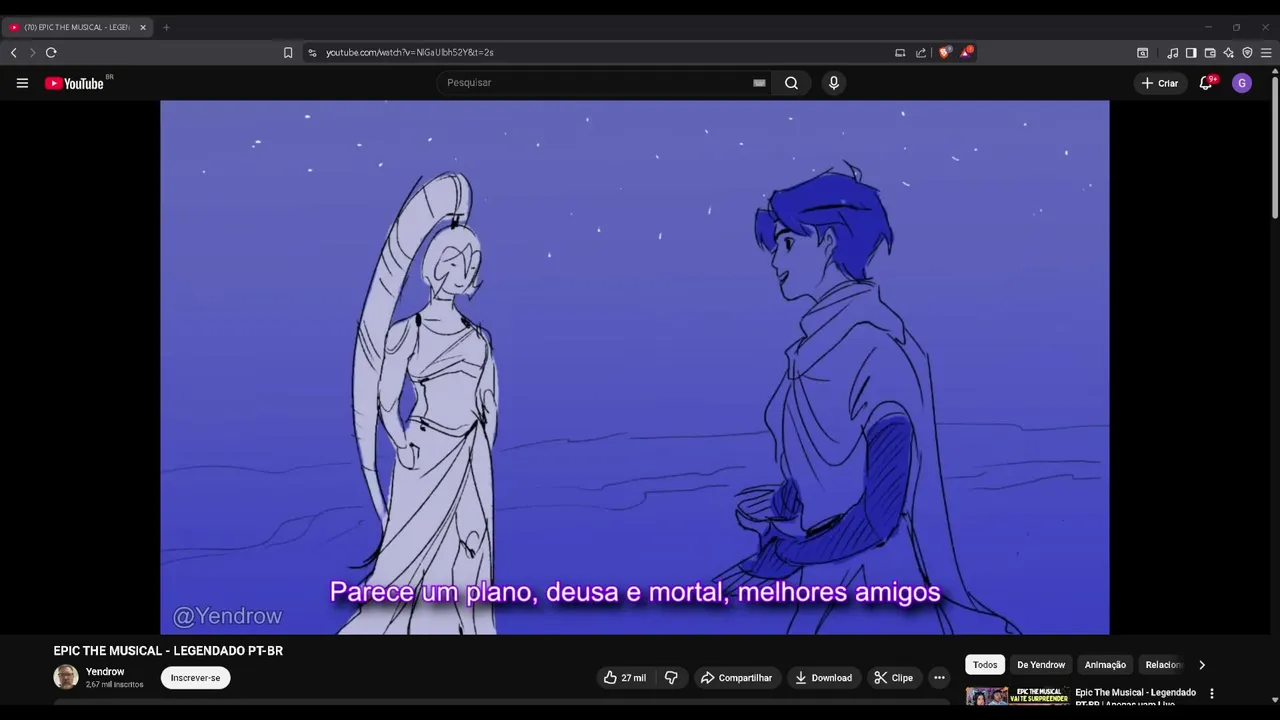Dislike the video with thumbs down
This screenshot has height=720, width=1280.
[x=672, y=678]
